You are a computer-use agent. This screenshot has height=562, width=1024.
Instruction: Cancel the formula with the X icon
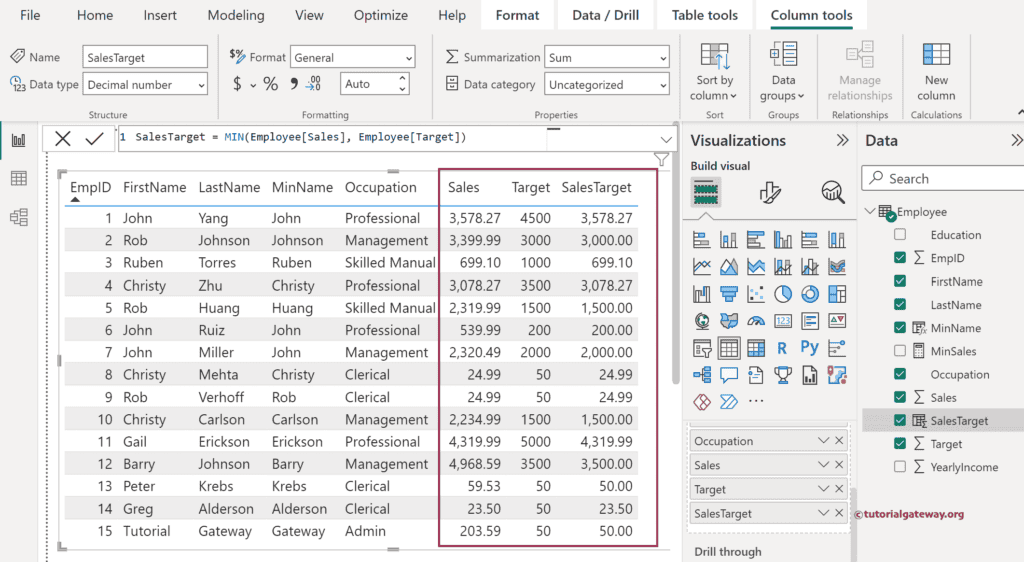[x=63, y=138]
